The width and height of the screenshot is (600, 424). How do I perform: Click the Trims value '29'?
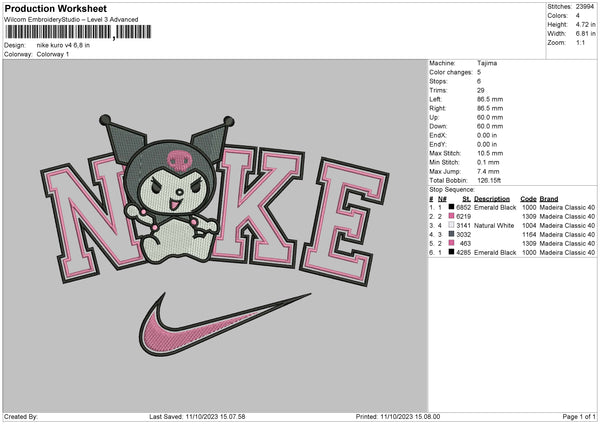481,90
